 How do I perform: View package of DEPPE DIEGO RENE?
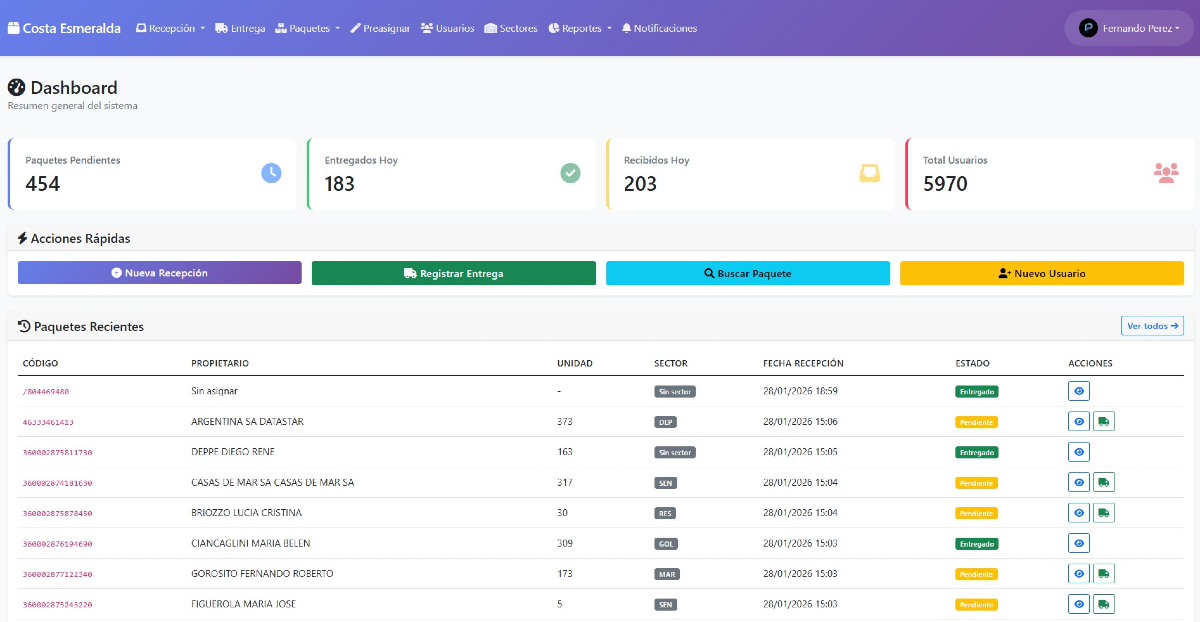coord(1079,452)
